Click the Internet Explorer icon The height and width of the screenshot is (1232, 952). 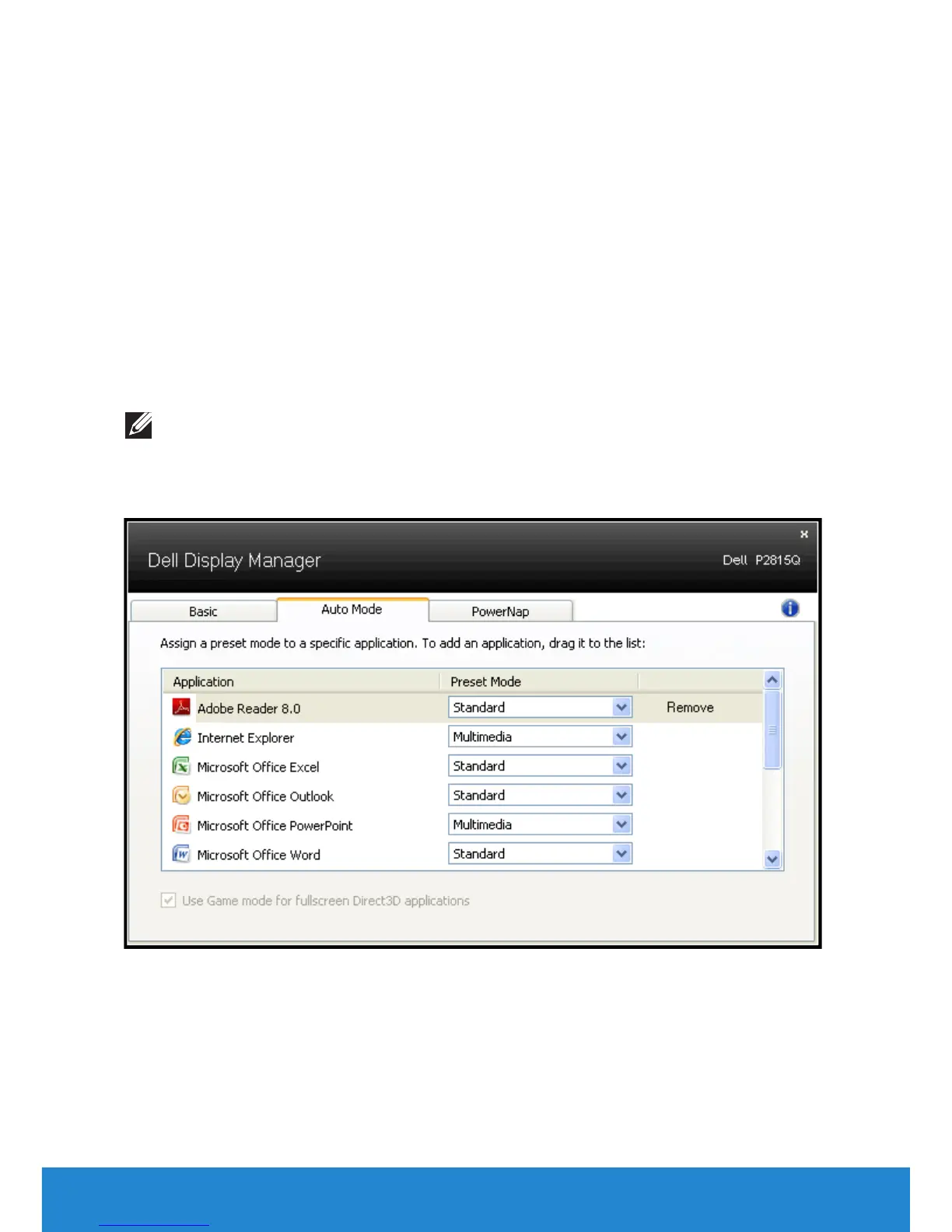(182, 737)
